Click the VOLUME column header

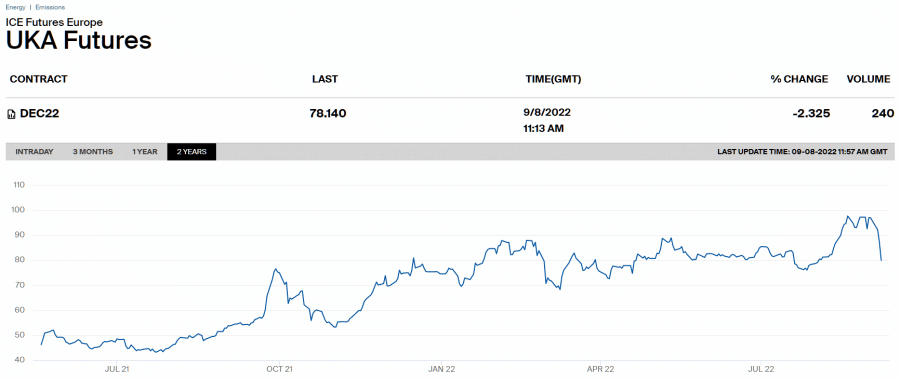(868, 79)
